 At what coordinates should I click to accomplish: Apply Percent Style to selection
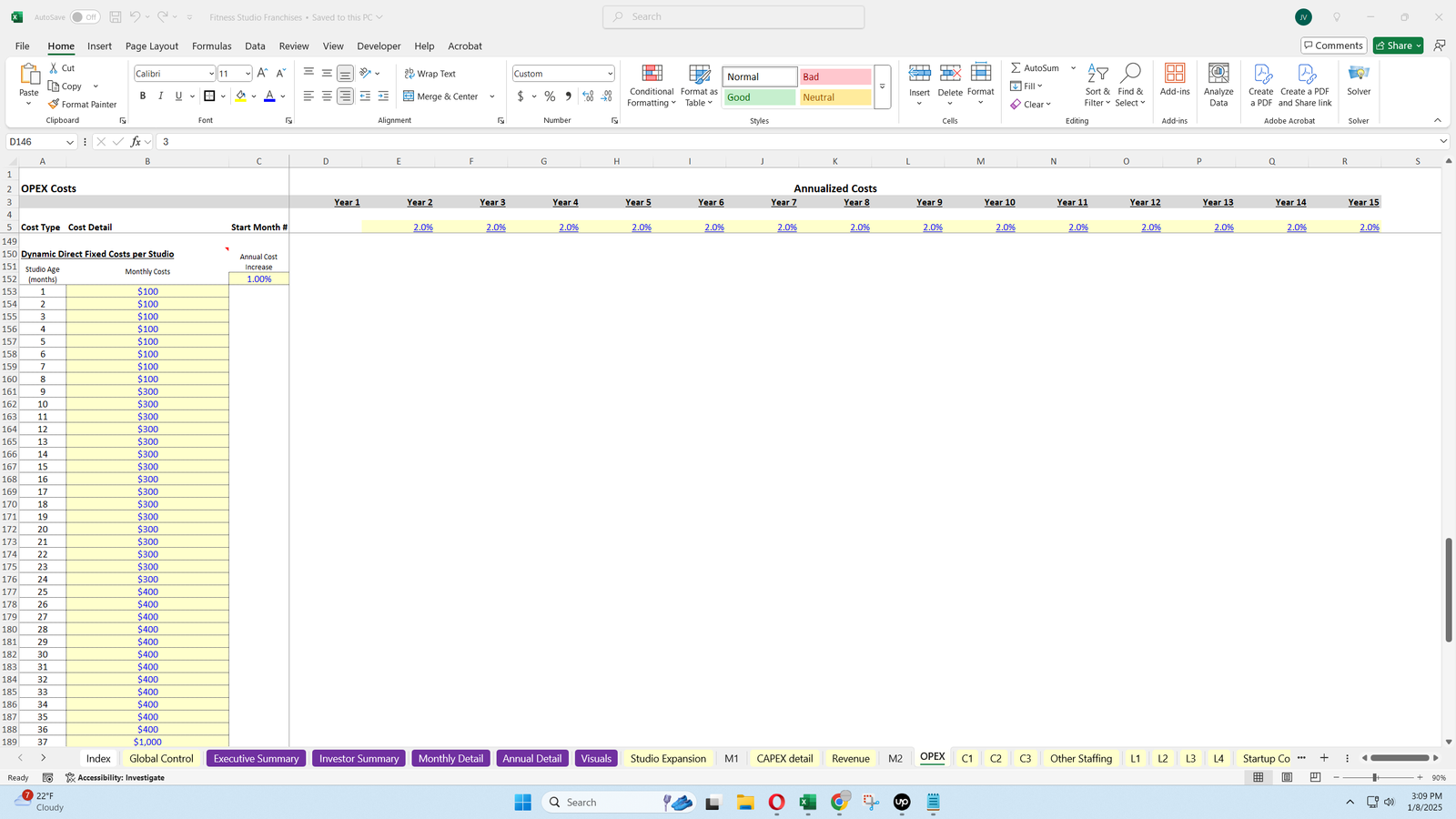pos(549,96)
